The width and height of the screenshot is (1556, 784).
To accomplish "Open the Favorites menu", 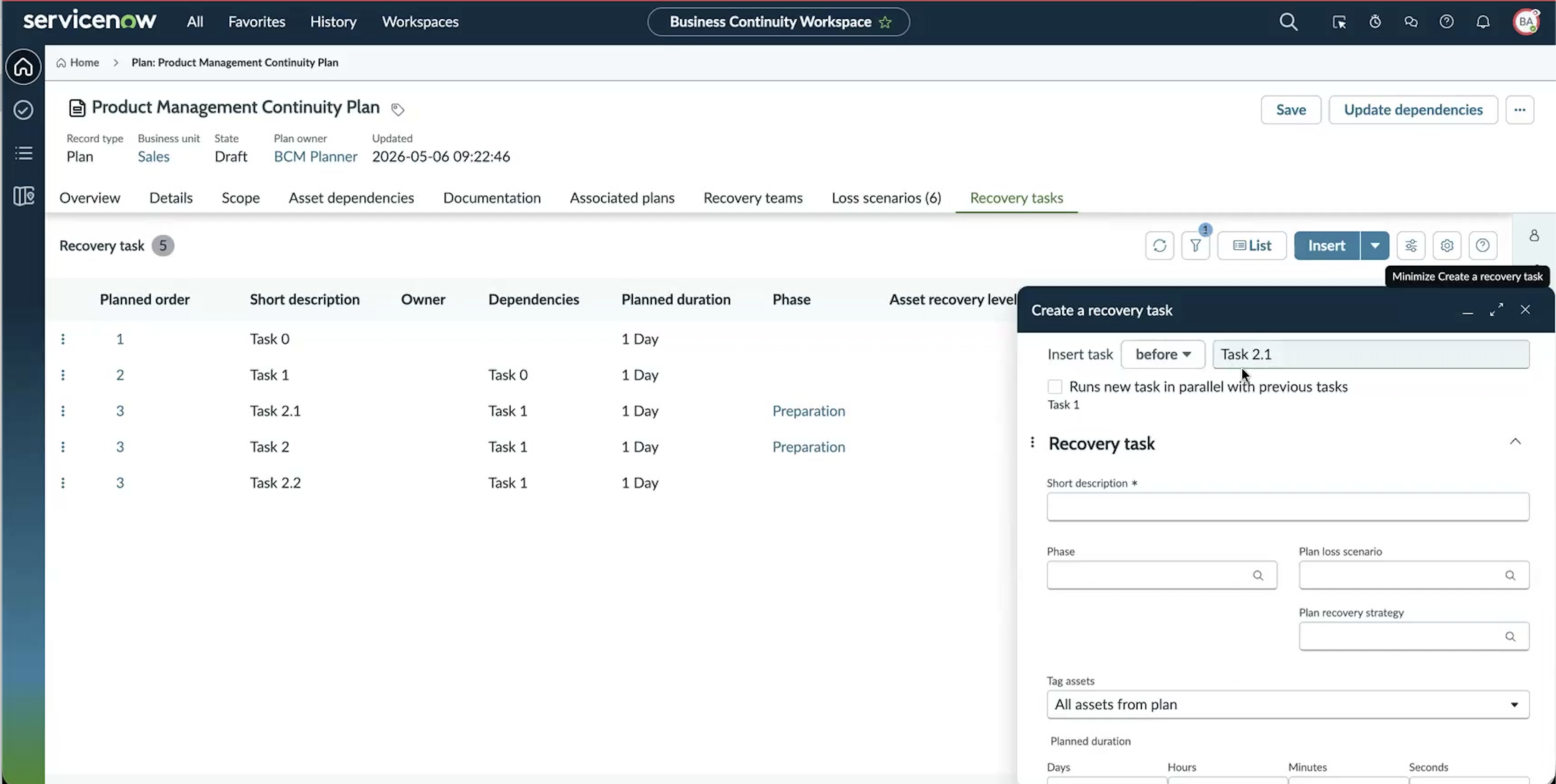I will [x=256, y=22].
